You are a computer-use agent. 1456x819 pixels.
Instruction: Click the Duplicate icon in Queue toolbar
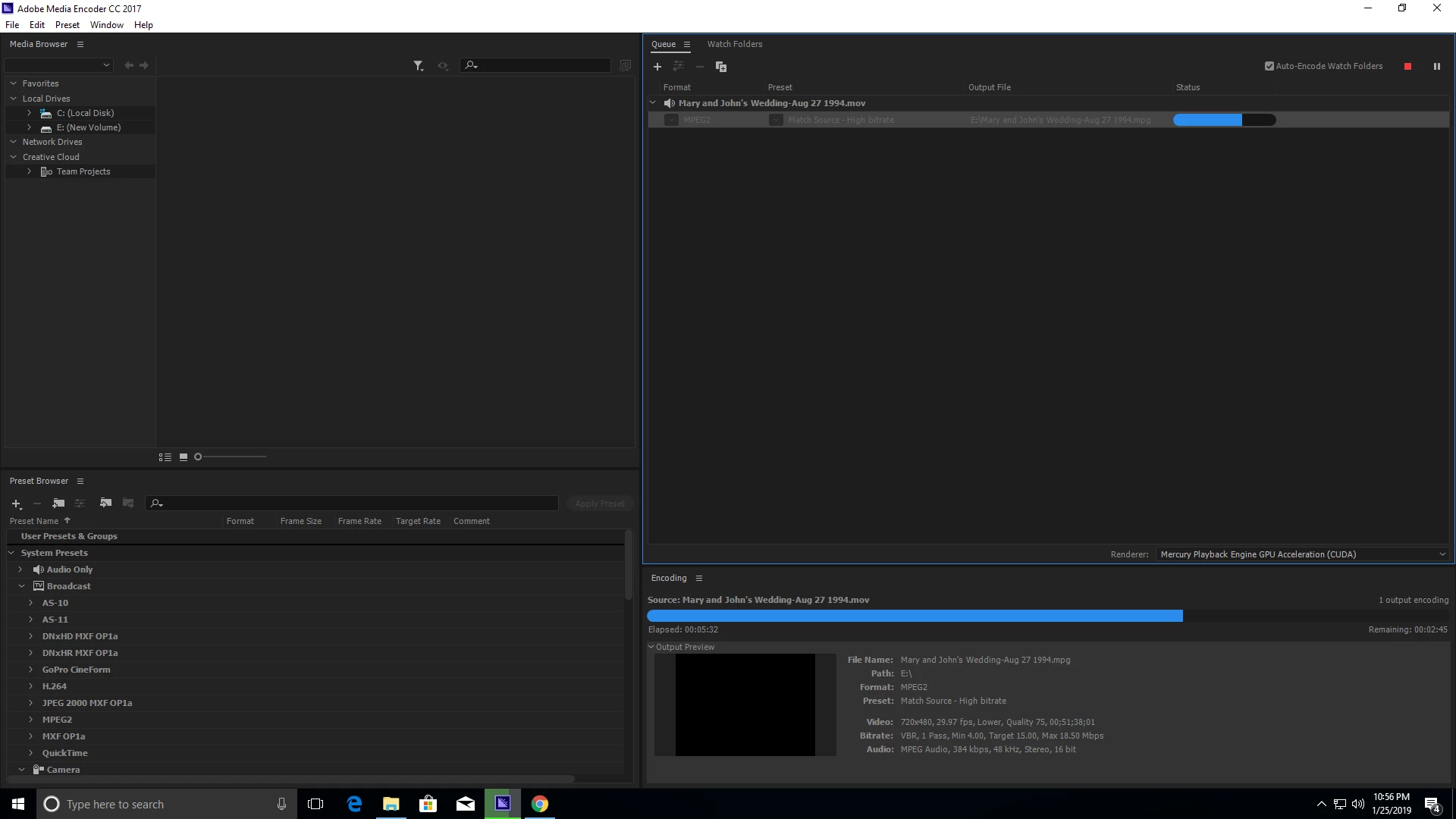[x=721, y=67]
